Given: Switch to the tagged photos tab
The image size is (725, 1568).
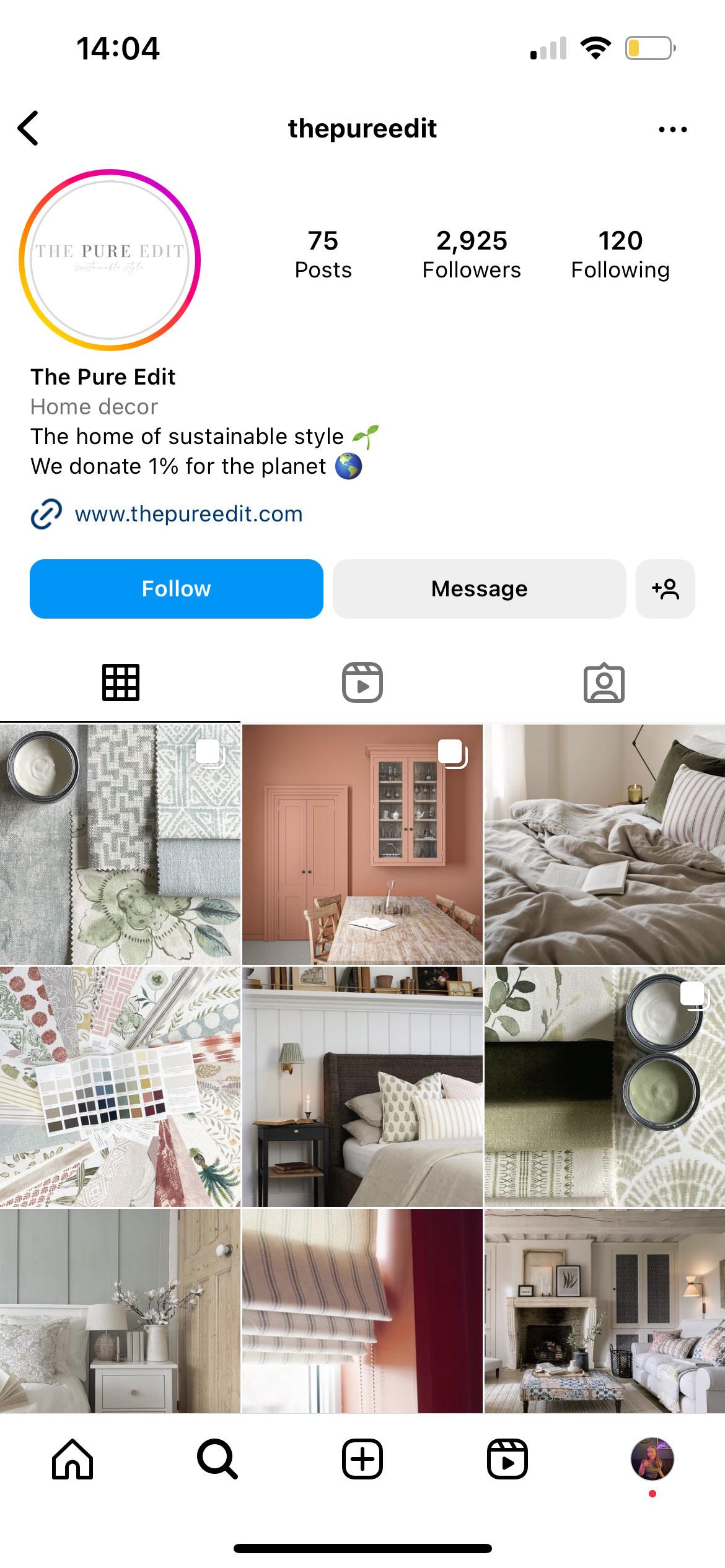Looking at the screenshot, I should [x=604, y=682].
